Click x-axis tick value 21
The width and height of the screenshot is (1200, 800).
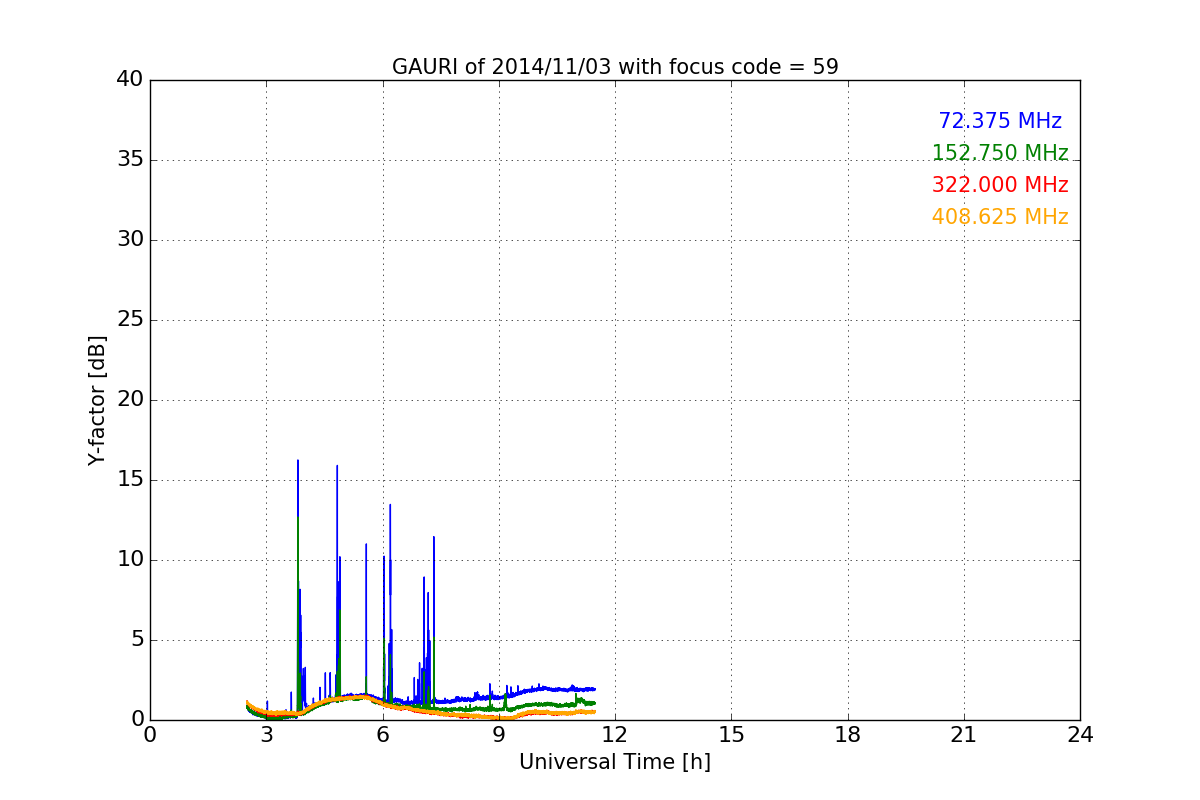(964, 735)
